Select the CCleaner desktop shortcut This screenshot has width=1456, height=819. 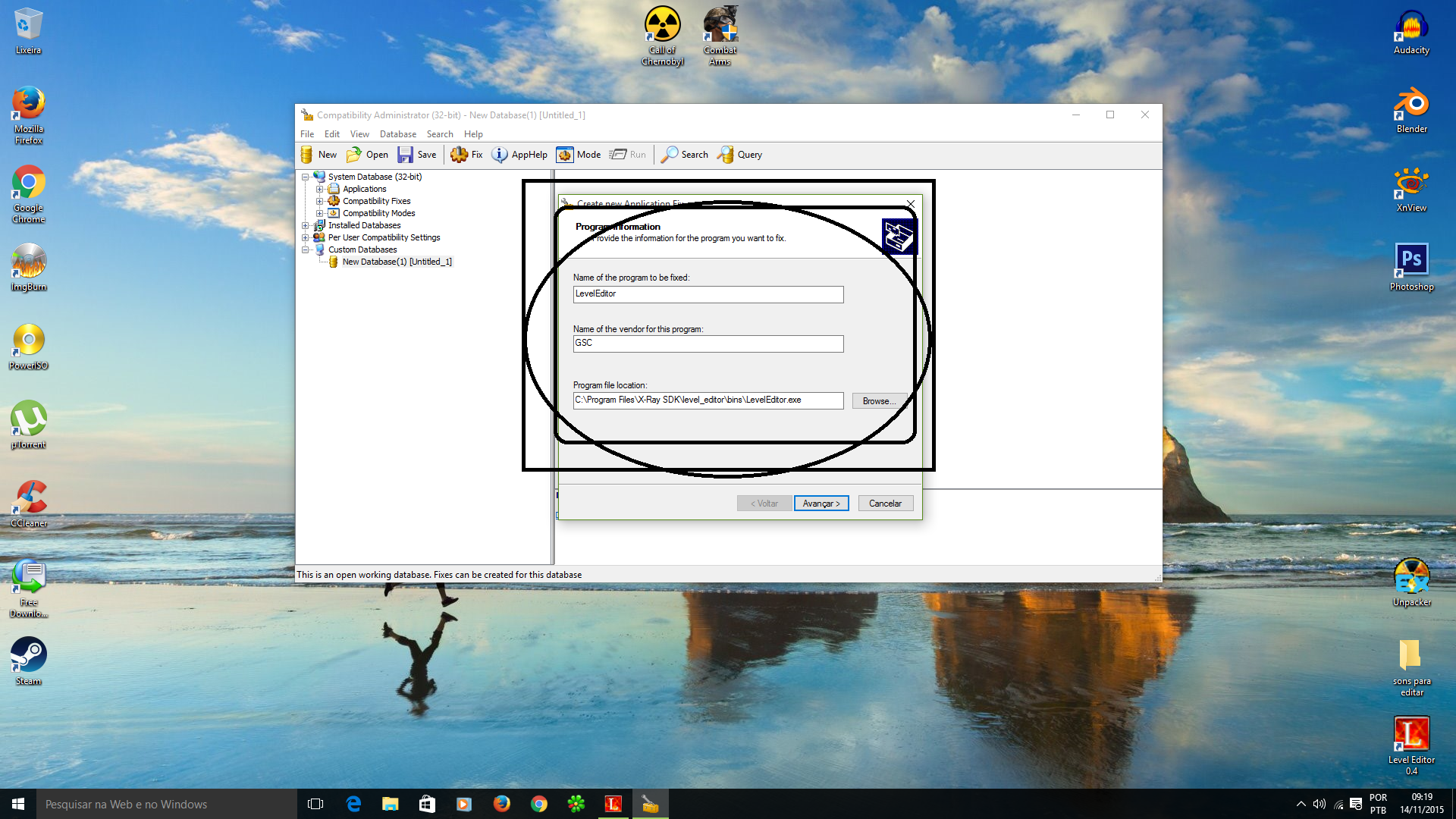(28, 504)
